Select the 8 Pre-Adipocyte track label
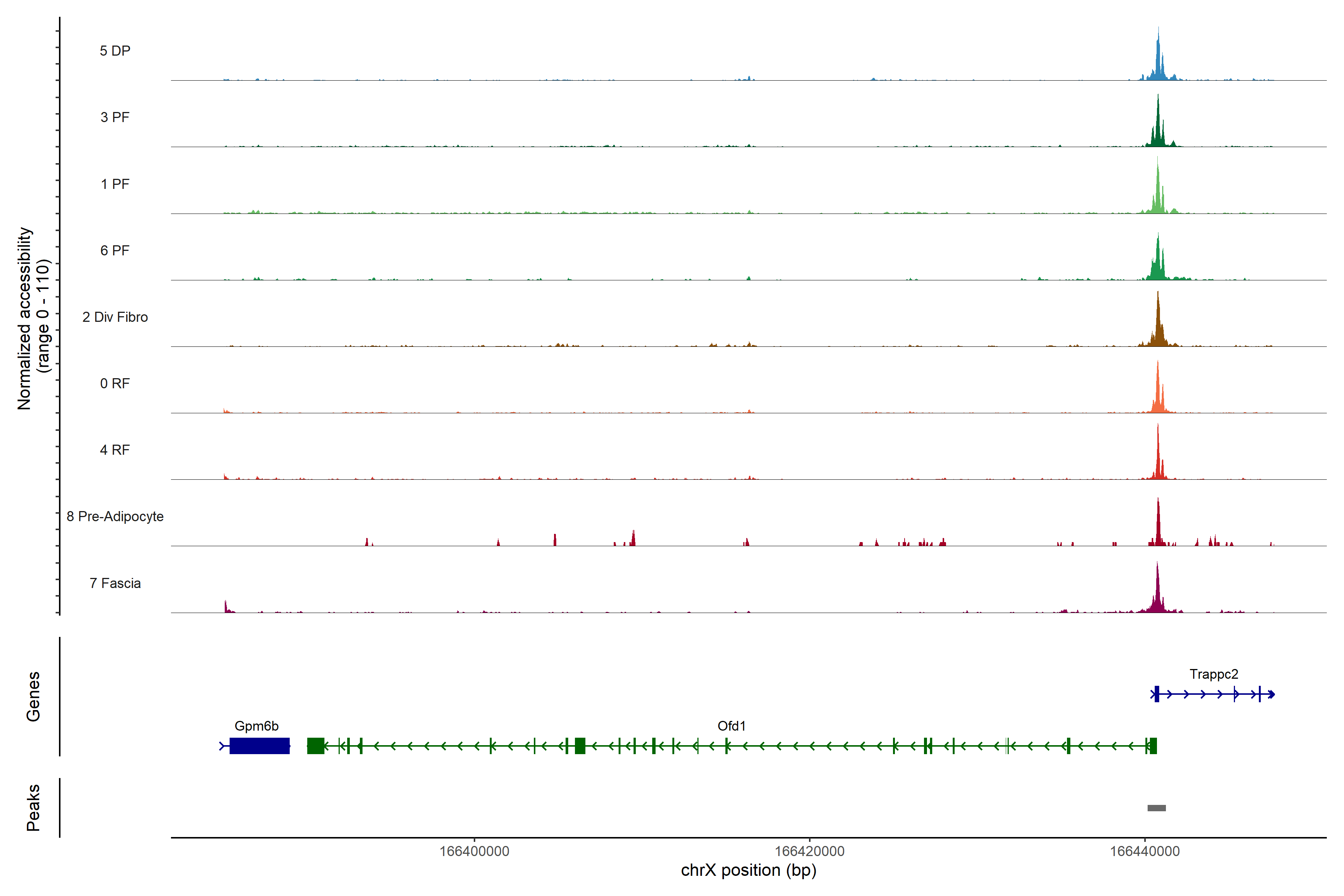 point(115,517)
